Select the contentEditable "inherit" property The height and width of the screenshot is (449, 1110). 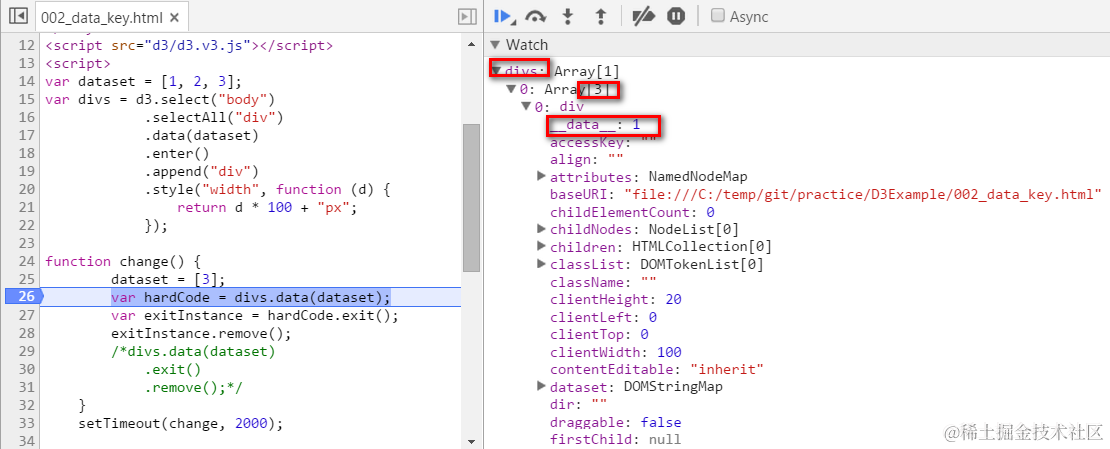click(x=656, y=370)
